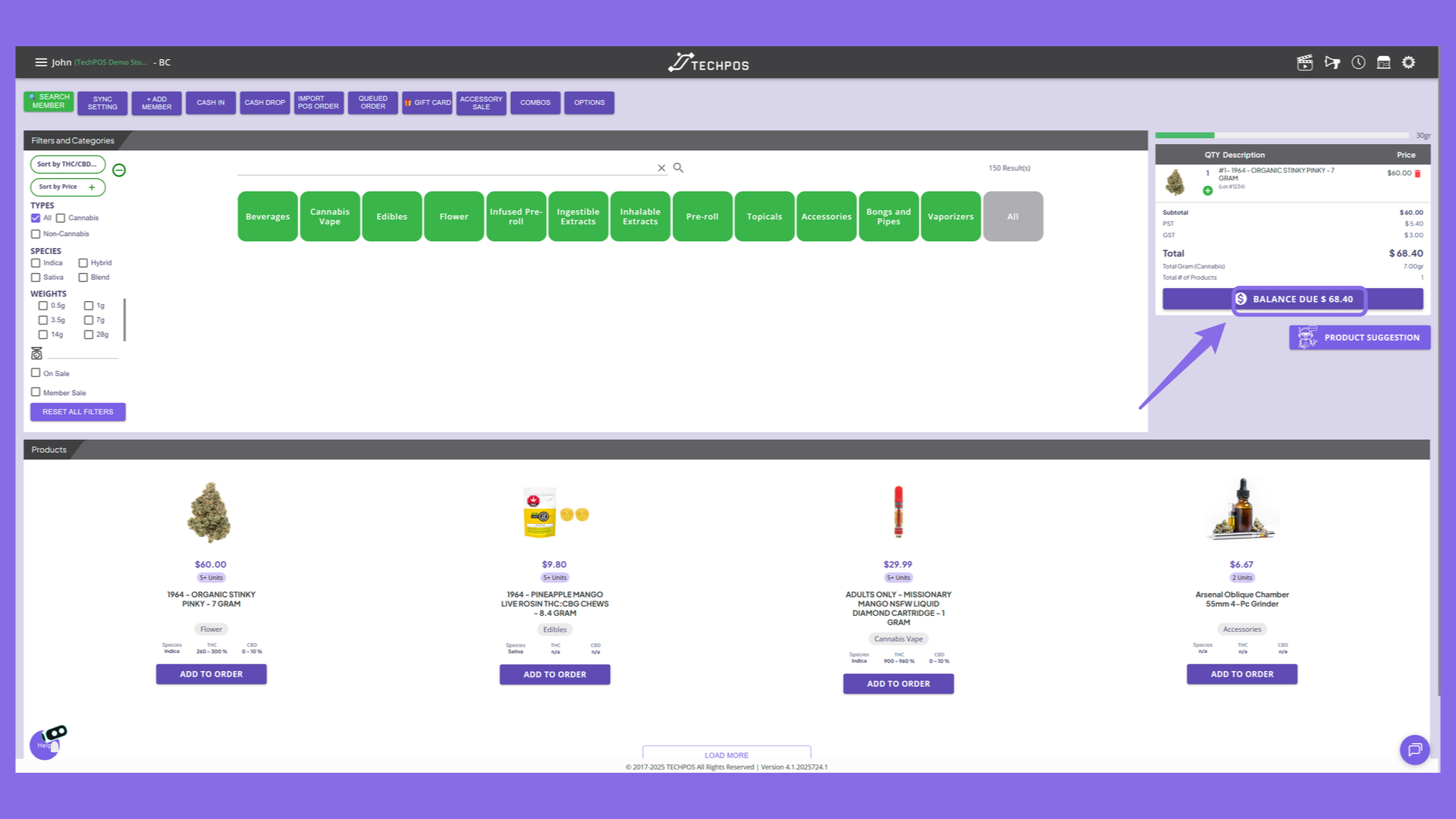Open the video tutorials clapperboard icon
The image size is (1456, 819).
[1304, 63]
